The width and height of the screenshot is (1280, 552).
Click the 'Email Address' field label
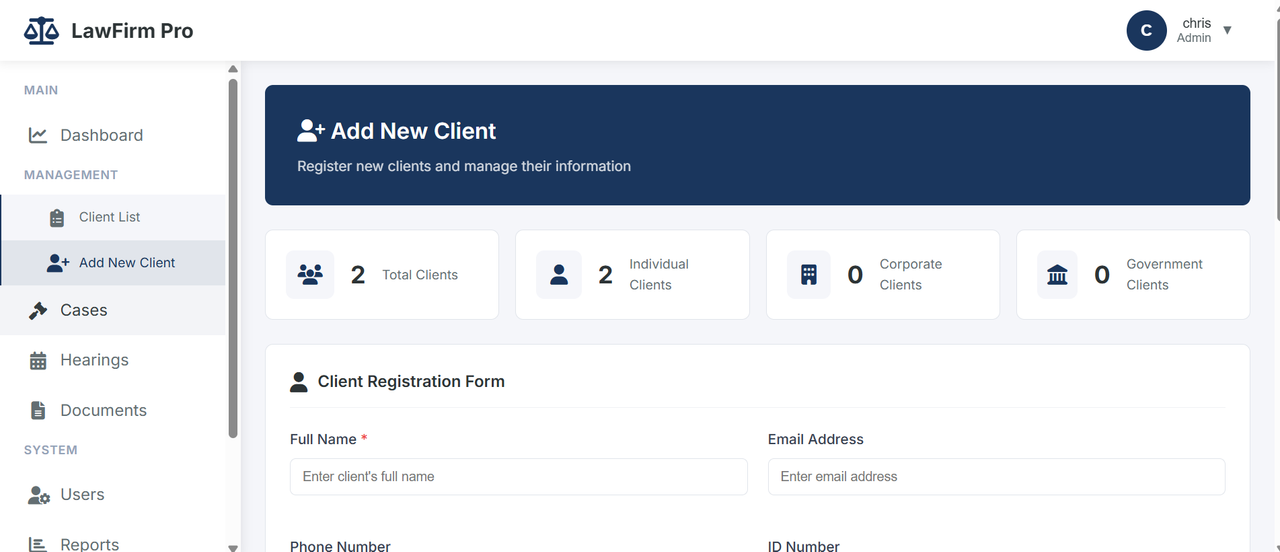pyautogui.click(x=816, y=439)
